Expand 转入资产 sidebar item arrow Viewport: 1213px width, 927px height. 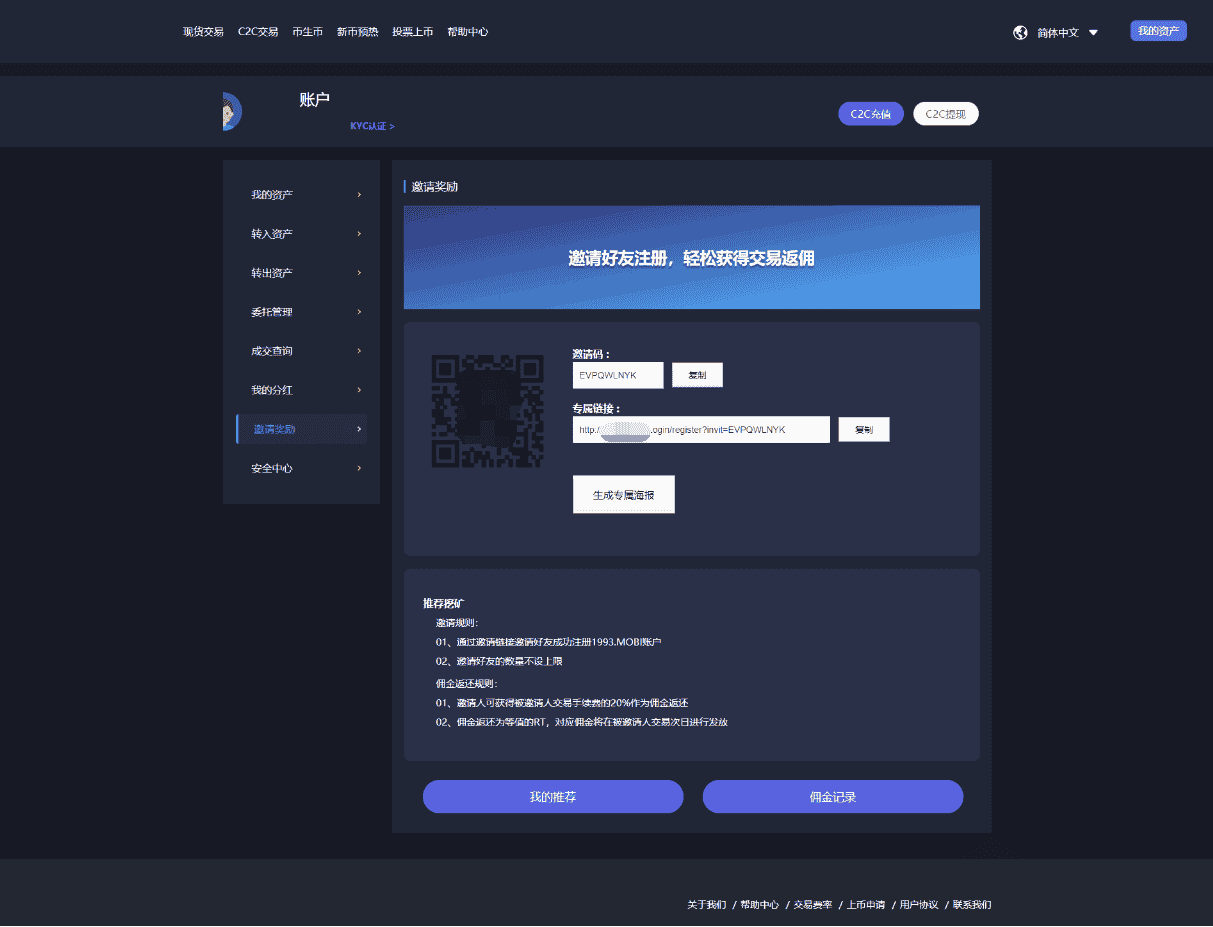click(359, 234)
